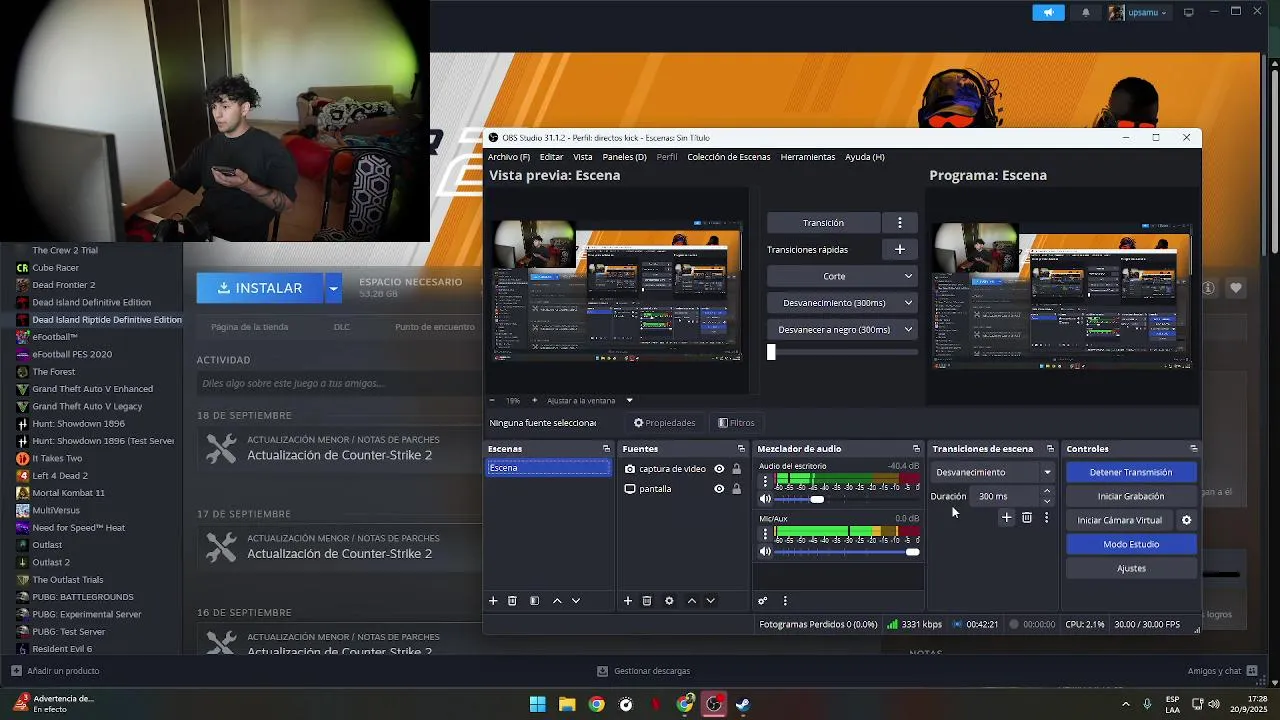Delete scene transition with trash icon
Viewport: 1280px width, 720px height.
pyautogui.click(x=1027, y=518)
